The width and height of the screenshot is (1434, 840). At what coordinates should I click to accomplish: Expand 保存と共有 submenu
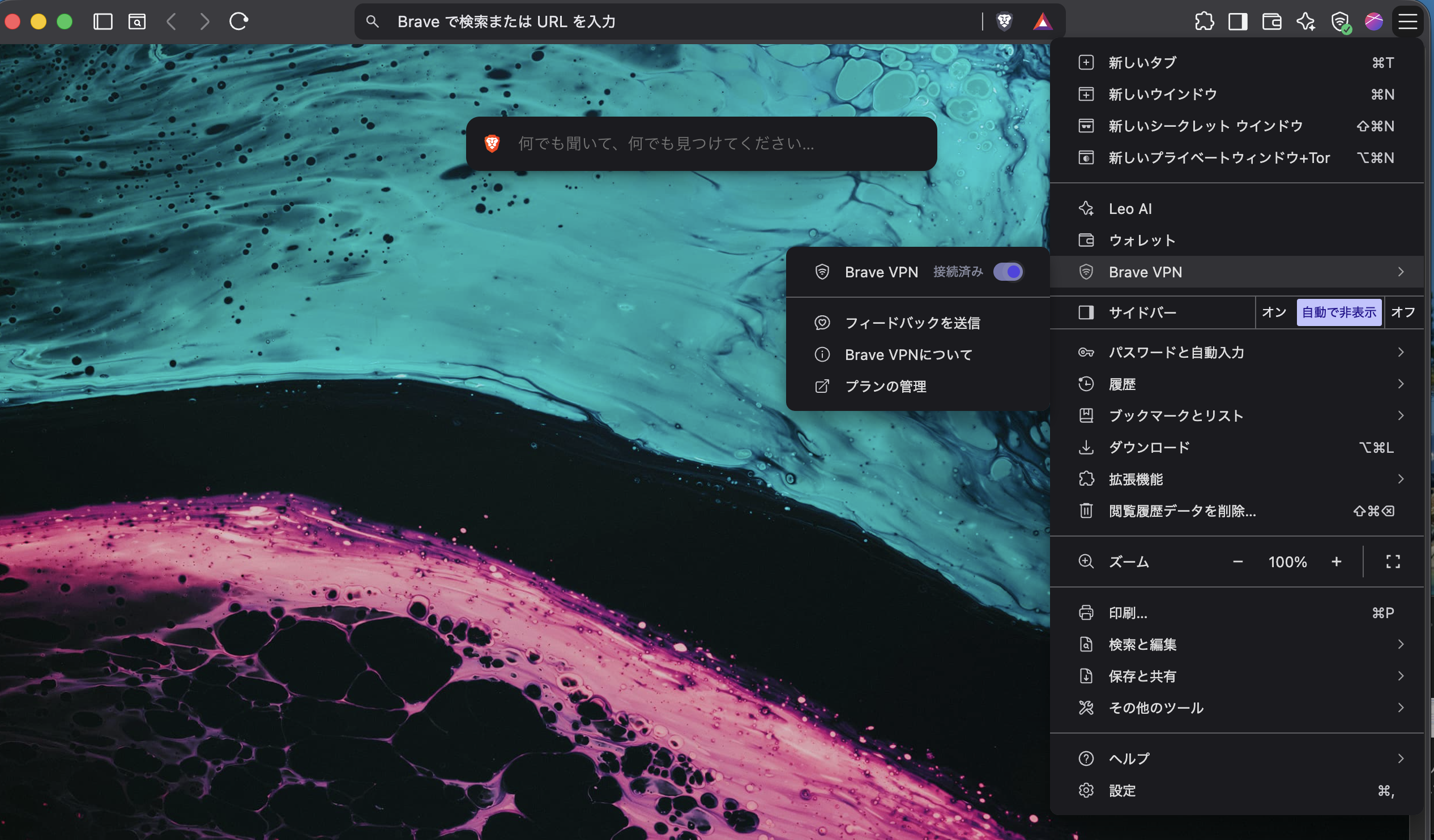coord(1401,676)
